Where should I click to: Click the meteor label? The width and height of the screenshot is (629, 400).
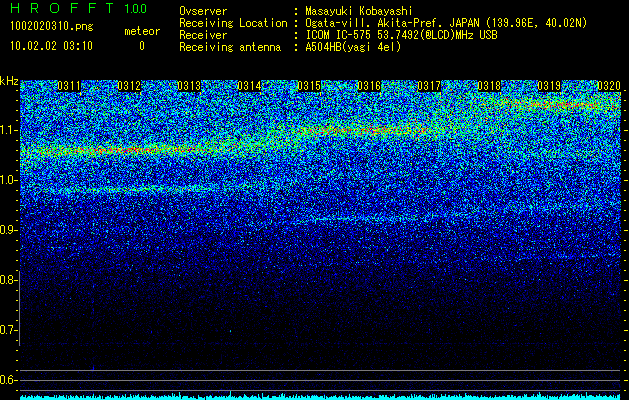pyautogui.click(x=142, y=31)
